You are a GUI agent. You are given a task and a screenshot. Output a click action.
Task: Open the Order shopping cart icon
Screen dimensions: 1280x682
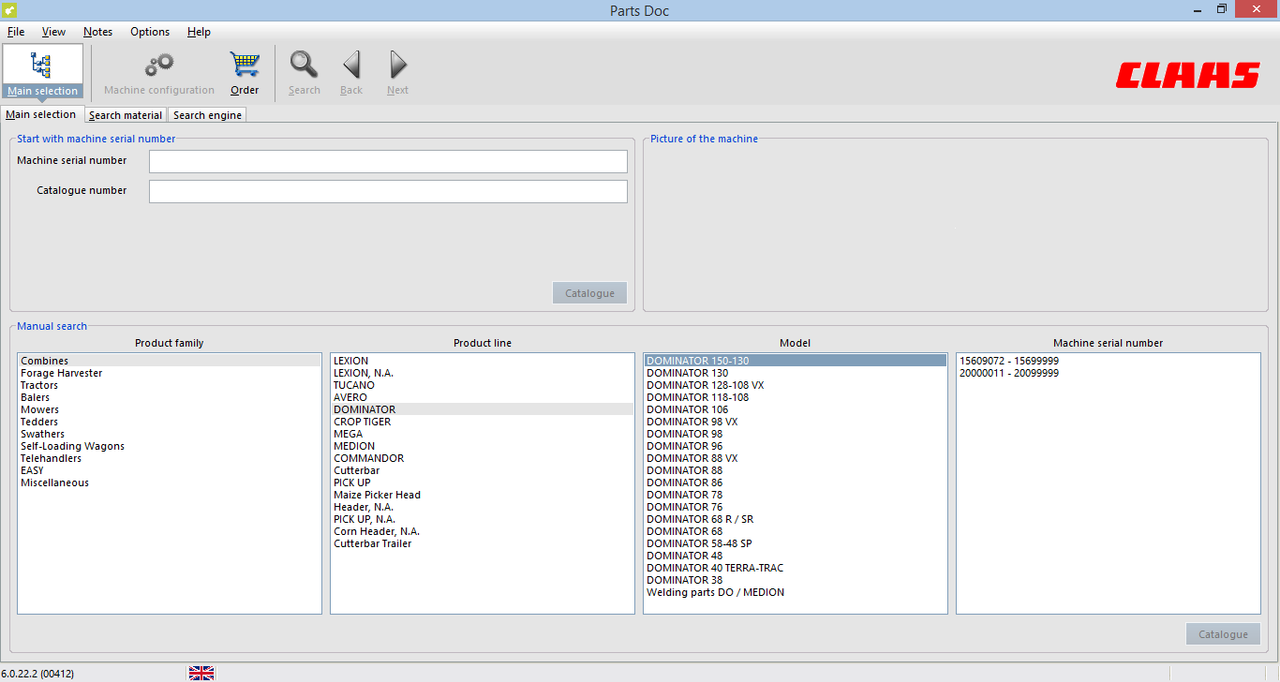[244, 65]
